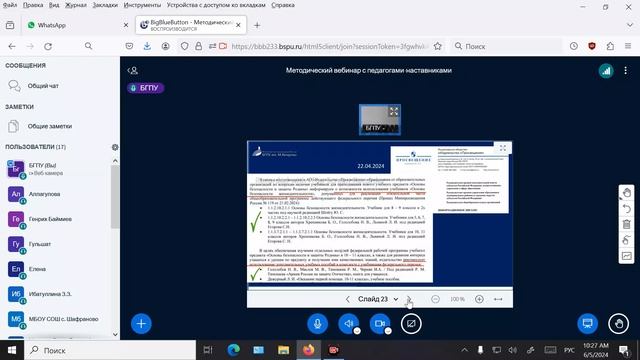This screenshot has width=640, height=360.
Task: Open File Explorer from the taskbar
Action: pyautogui.click(x=284, y=350)
